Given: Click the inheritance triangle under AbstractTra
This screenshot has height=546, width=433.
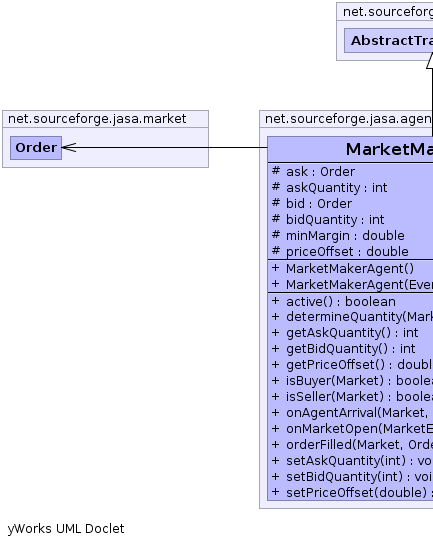Looking at the screenshot, I should point(430,62).
